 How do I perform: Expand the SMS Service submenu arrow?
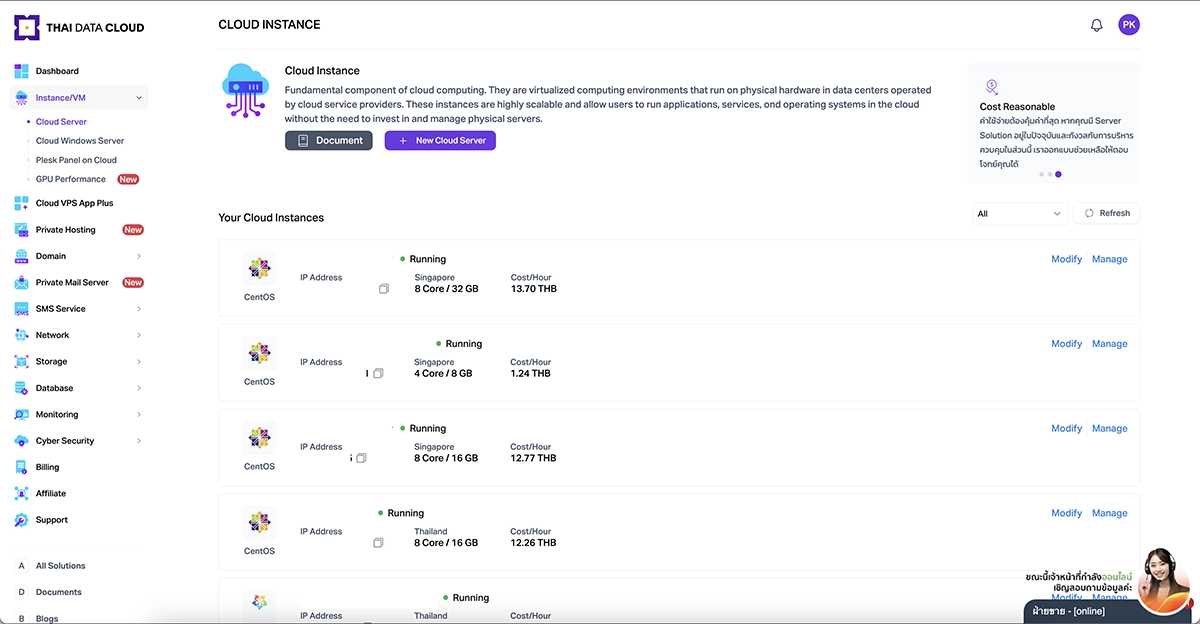tap(139, 309)
